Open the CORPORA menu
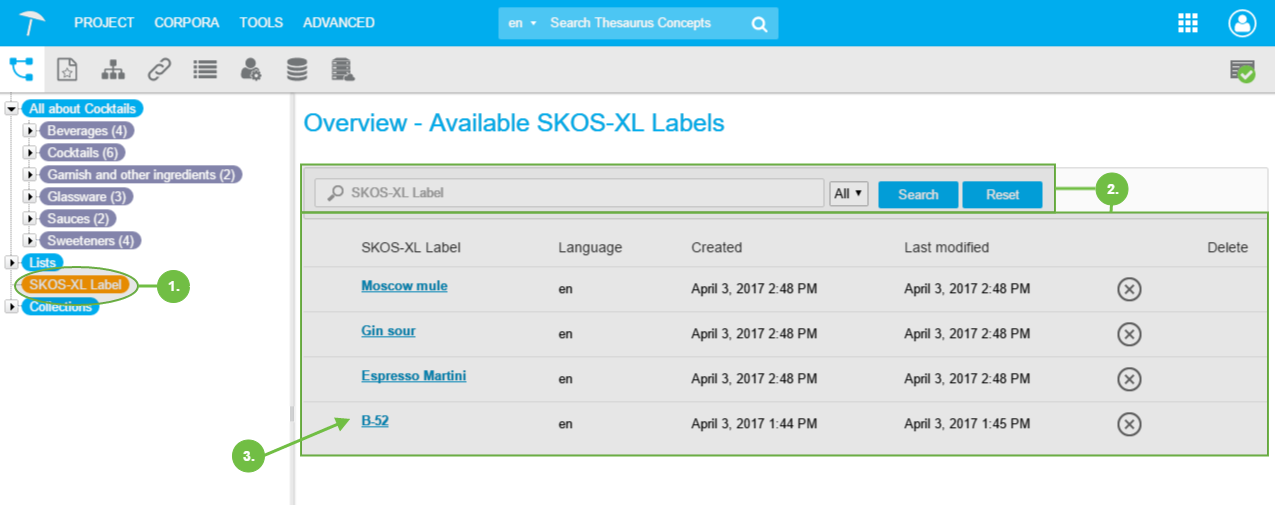Image resolution: width=1275 pixels, height=505 pixels. (x=187, y=22)
